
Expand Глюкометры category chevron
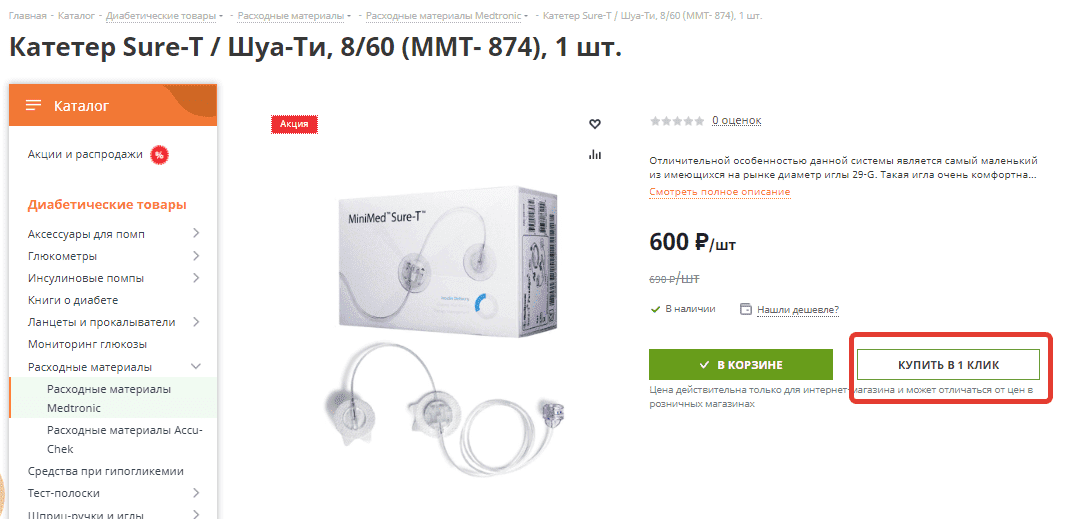click(196, 256)
